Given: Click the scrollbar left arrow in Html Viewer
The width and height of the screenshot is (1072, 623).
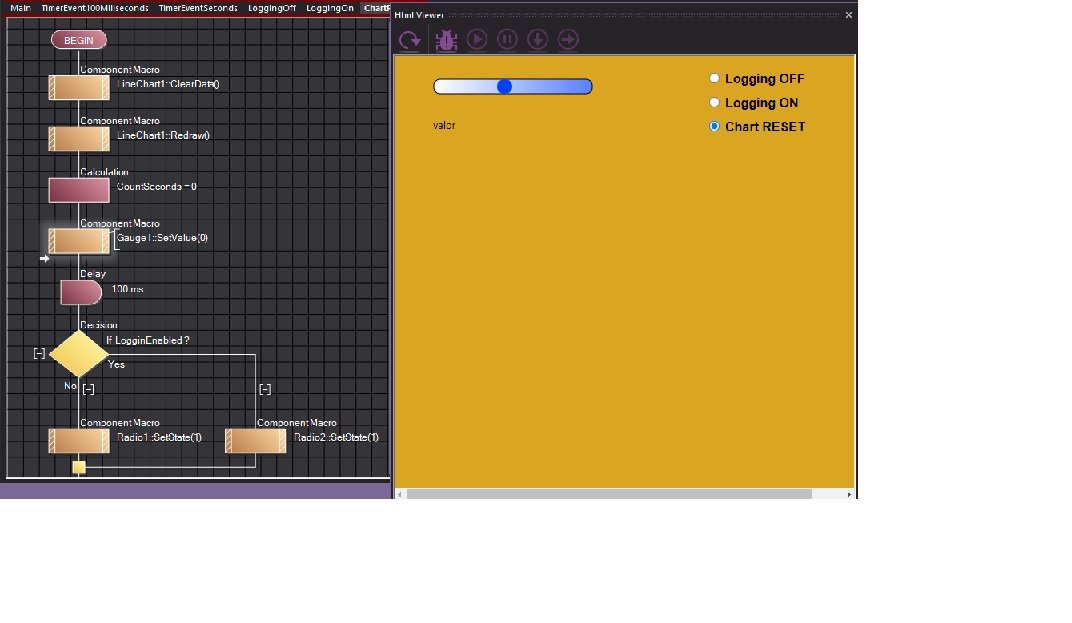Looking at the screenshot, I should 401,494.
